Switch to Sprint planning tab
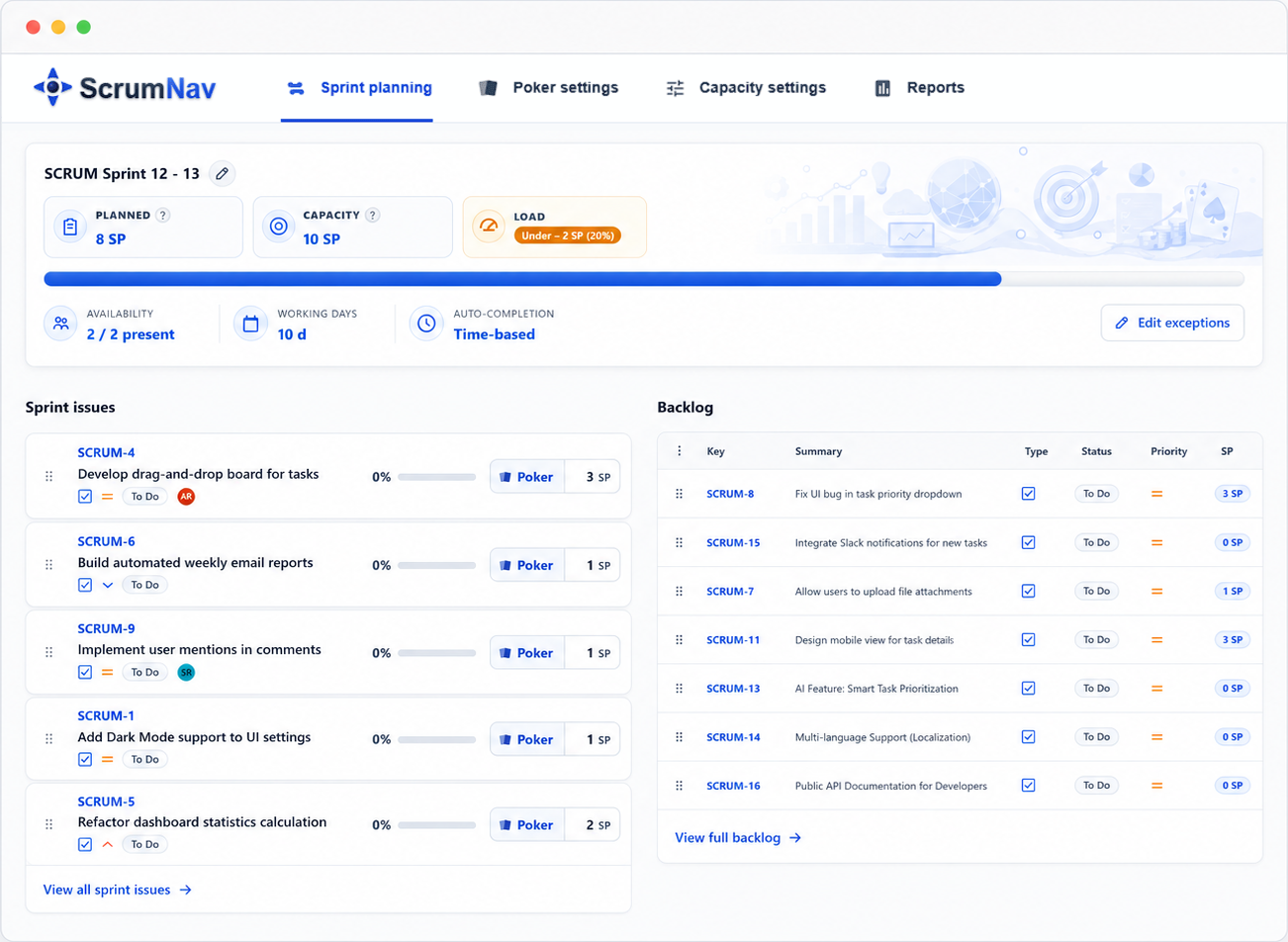 point(359,88)
